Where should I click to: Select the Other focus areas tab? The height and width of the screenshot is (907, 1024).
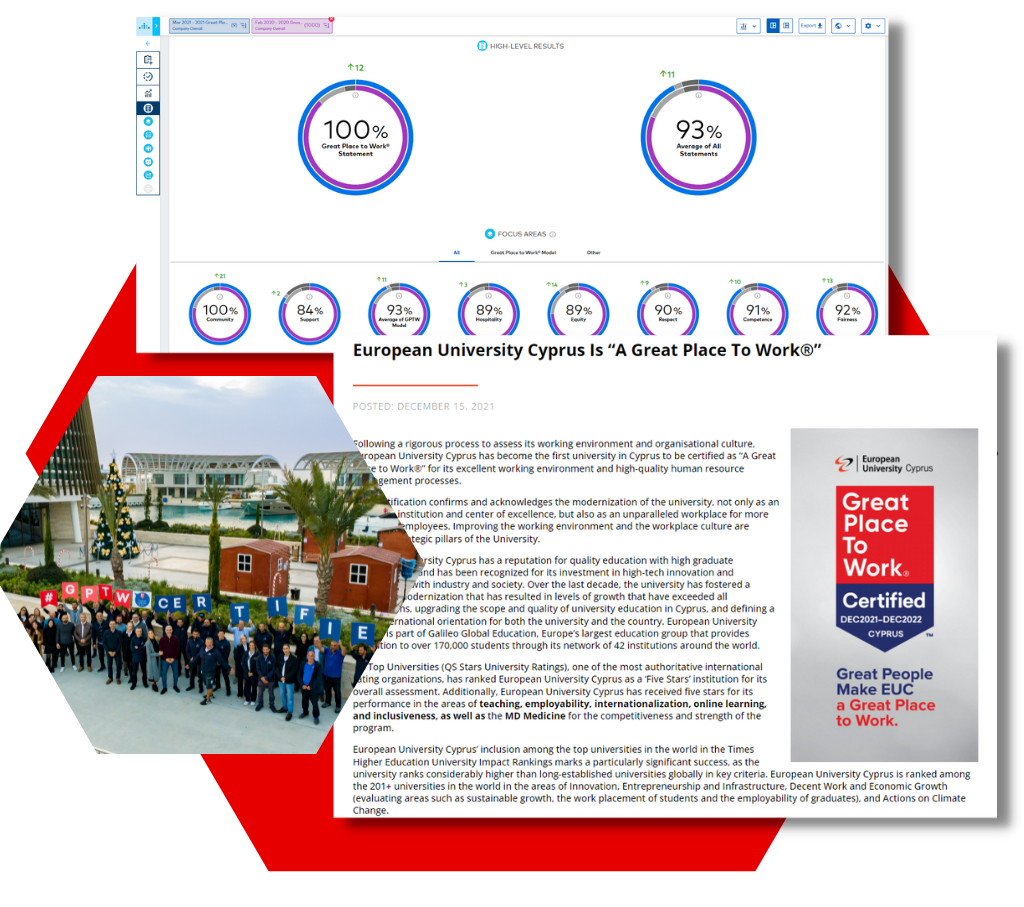click(593, 253)
